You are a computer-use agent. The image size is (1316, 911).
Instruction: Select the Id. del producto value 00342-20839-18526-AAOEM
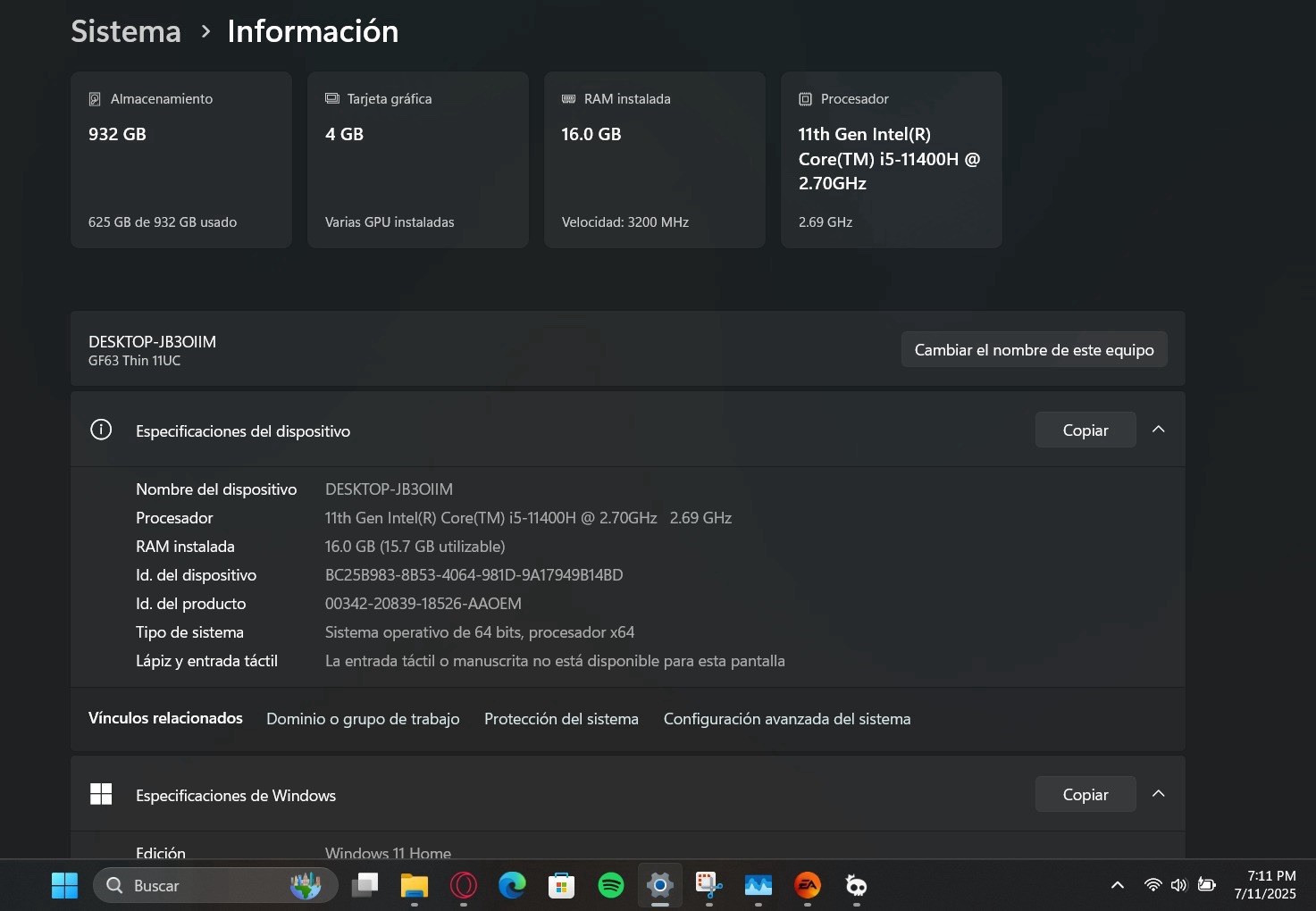click(423, 604)
